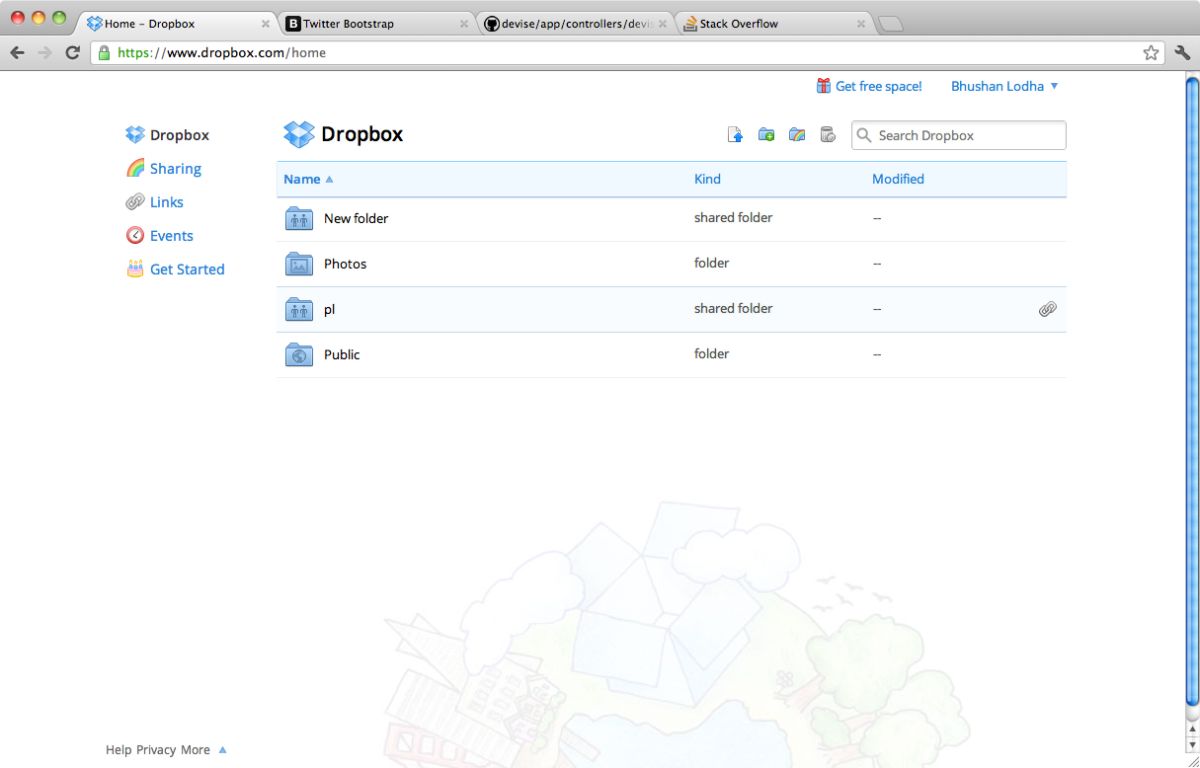Click the Get free space! link

tap(878, 86)
